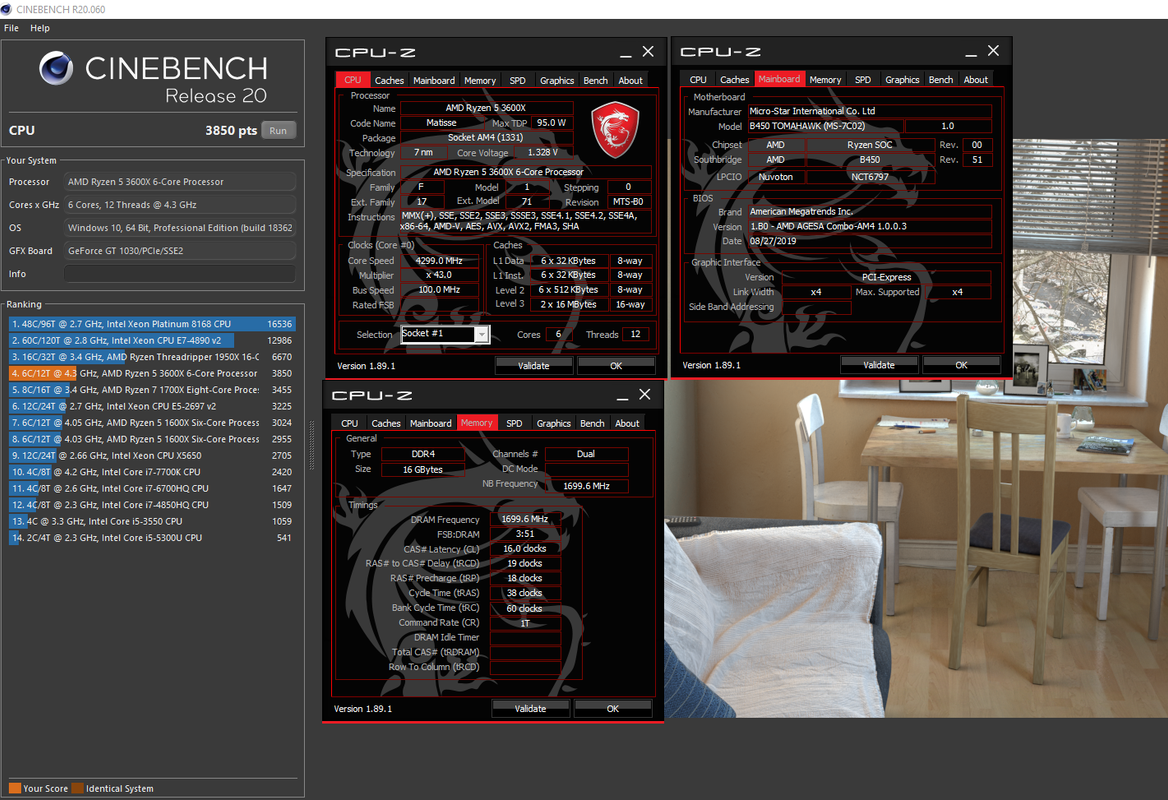Screen dimensions: 1168x800
Task: Open the File menu
Action: 11,28
